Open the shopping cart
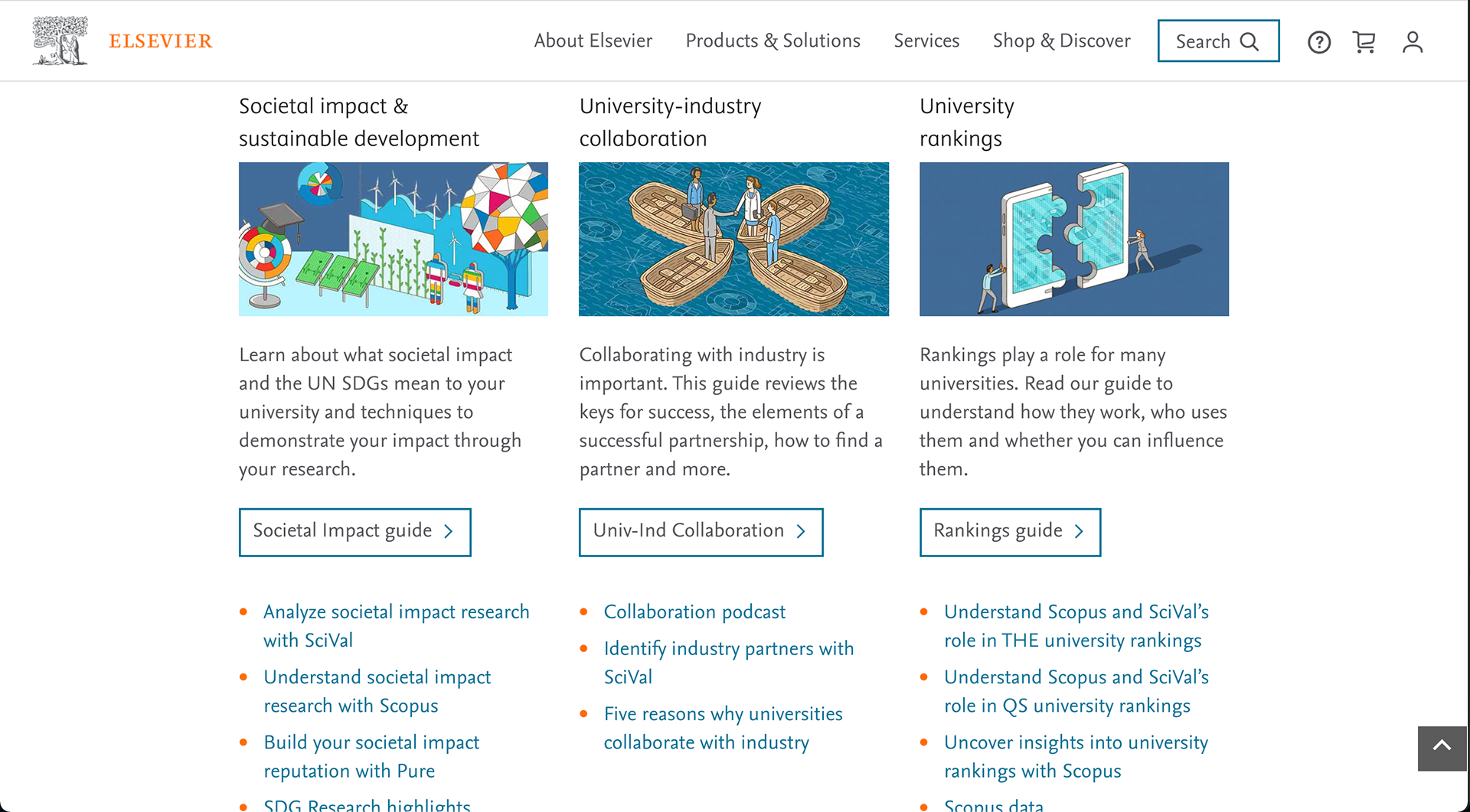The width and height of the screenshot is (1470, 812). [x=1364, y=42]
